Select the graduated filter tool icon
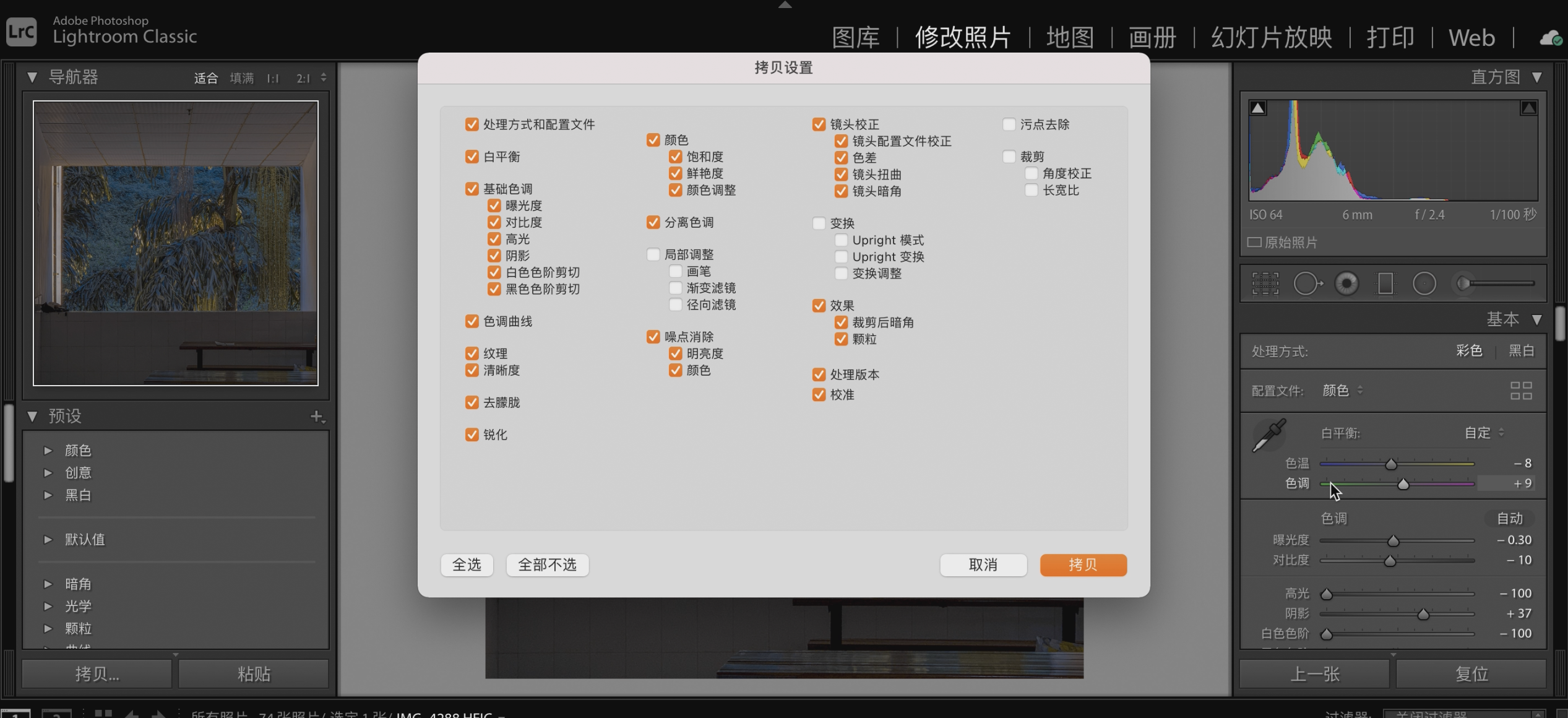Image resolution: width=1568 pixels, height=718 pixels. point(1385,283)
